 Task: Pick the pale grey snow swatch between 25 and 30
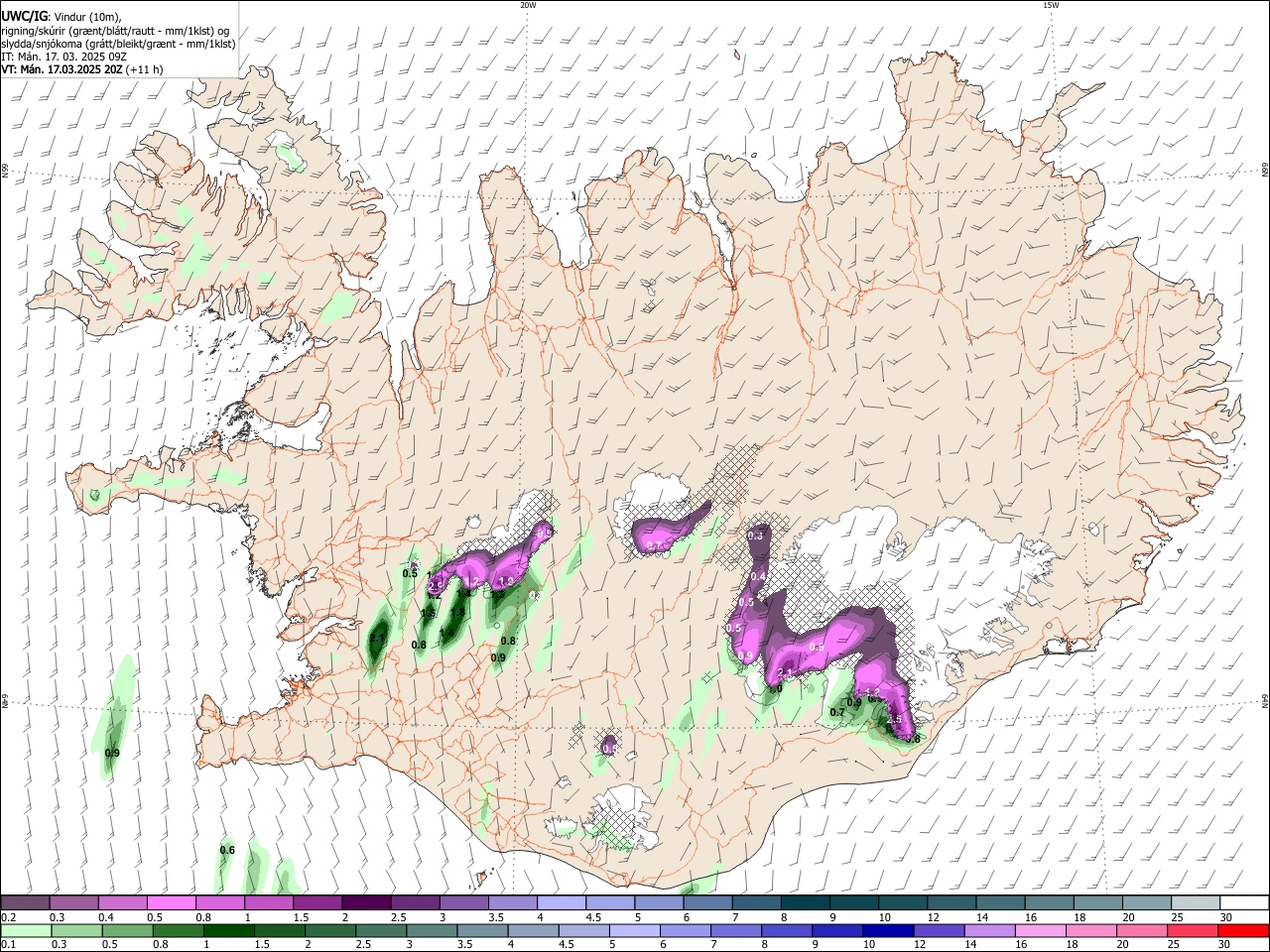click(1195, 902)
